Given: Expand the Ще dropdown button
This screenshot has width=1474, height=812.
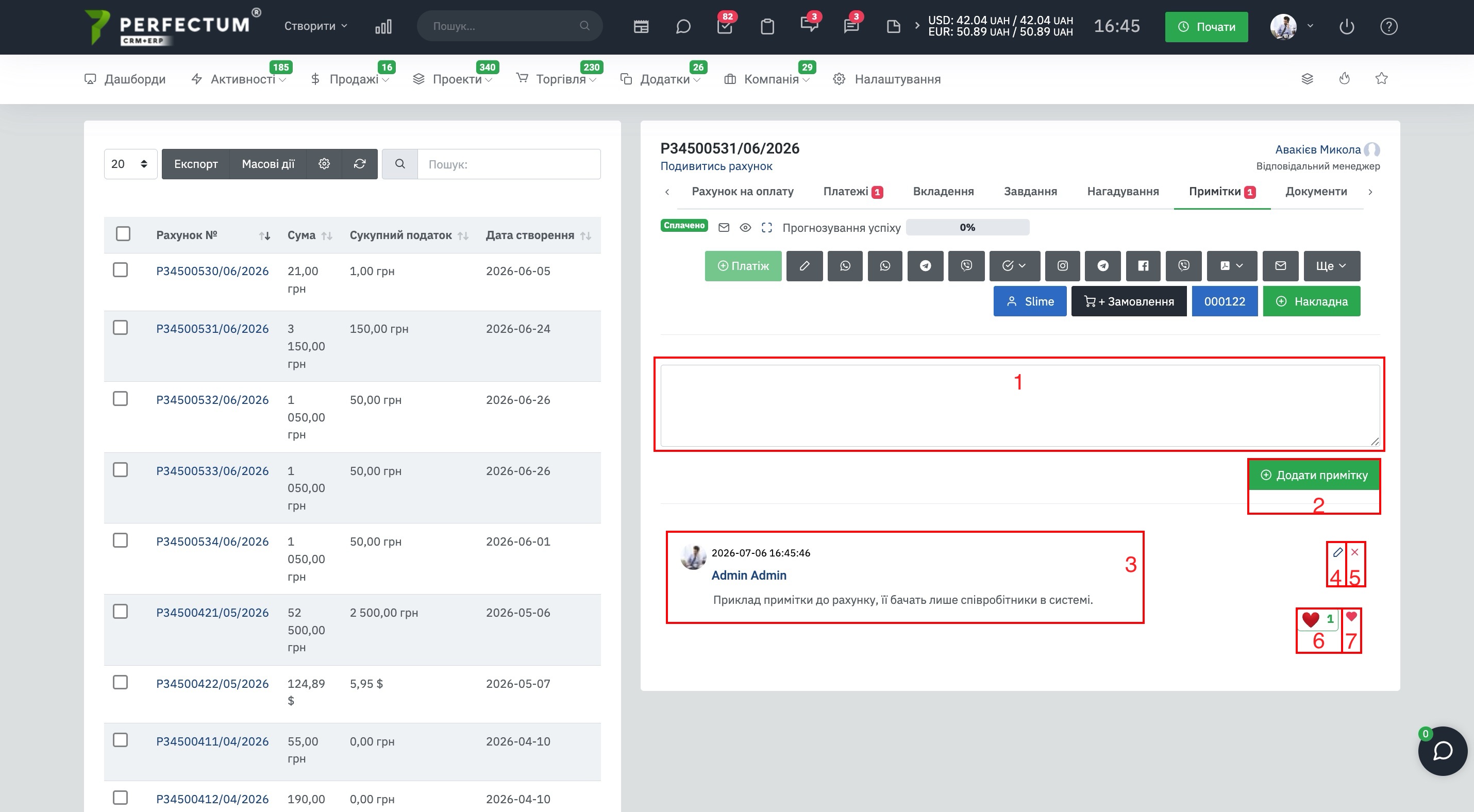Looking at the screenshot, I should [1332, 266].
